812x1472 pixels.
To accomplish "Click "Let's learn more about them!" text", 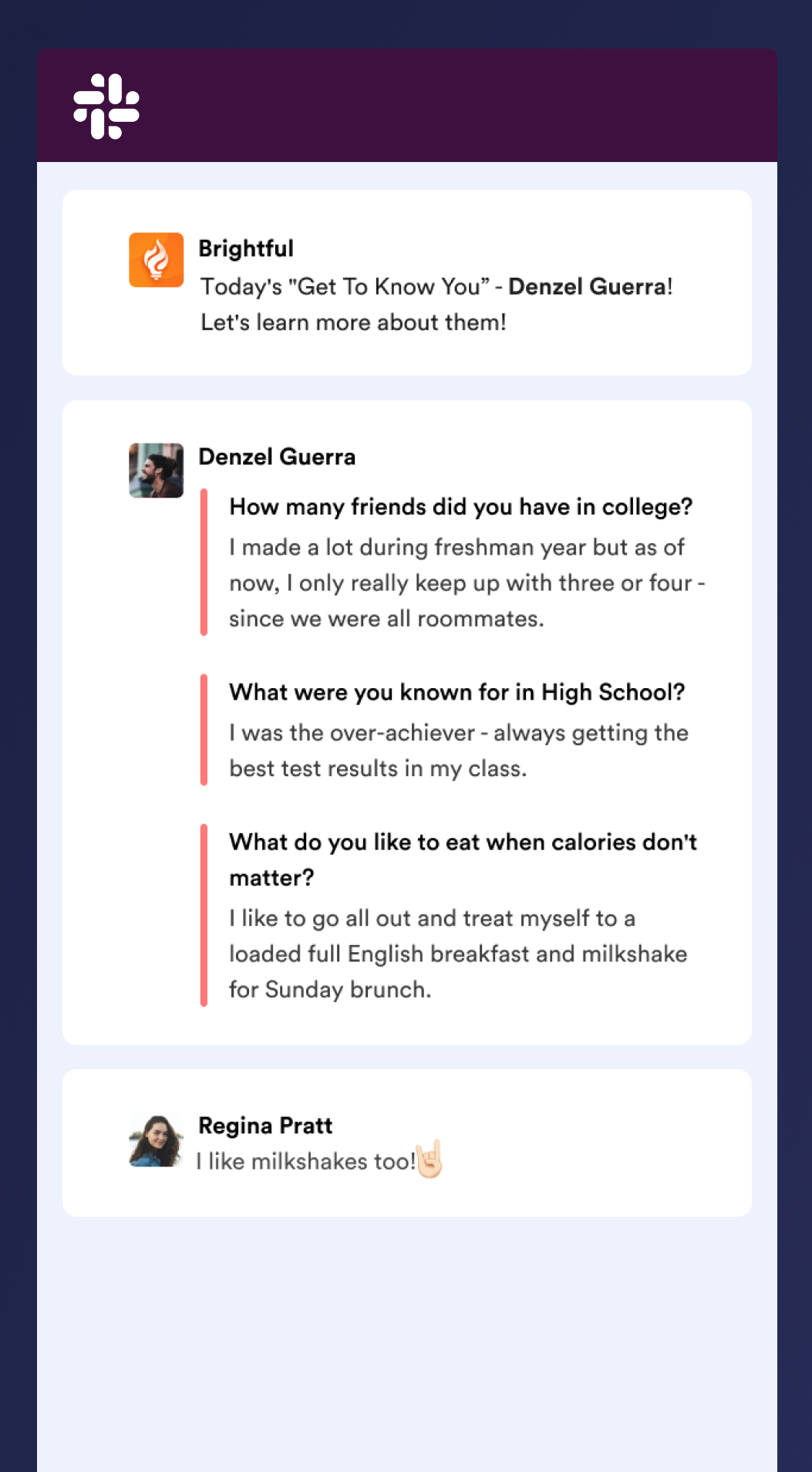I will coord(353,322).
